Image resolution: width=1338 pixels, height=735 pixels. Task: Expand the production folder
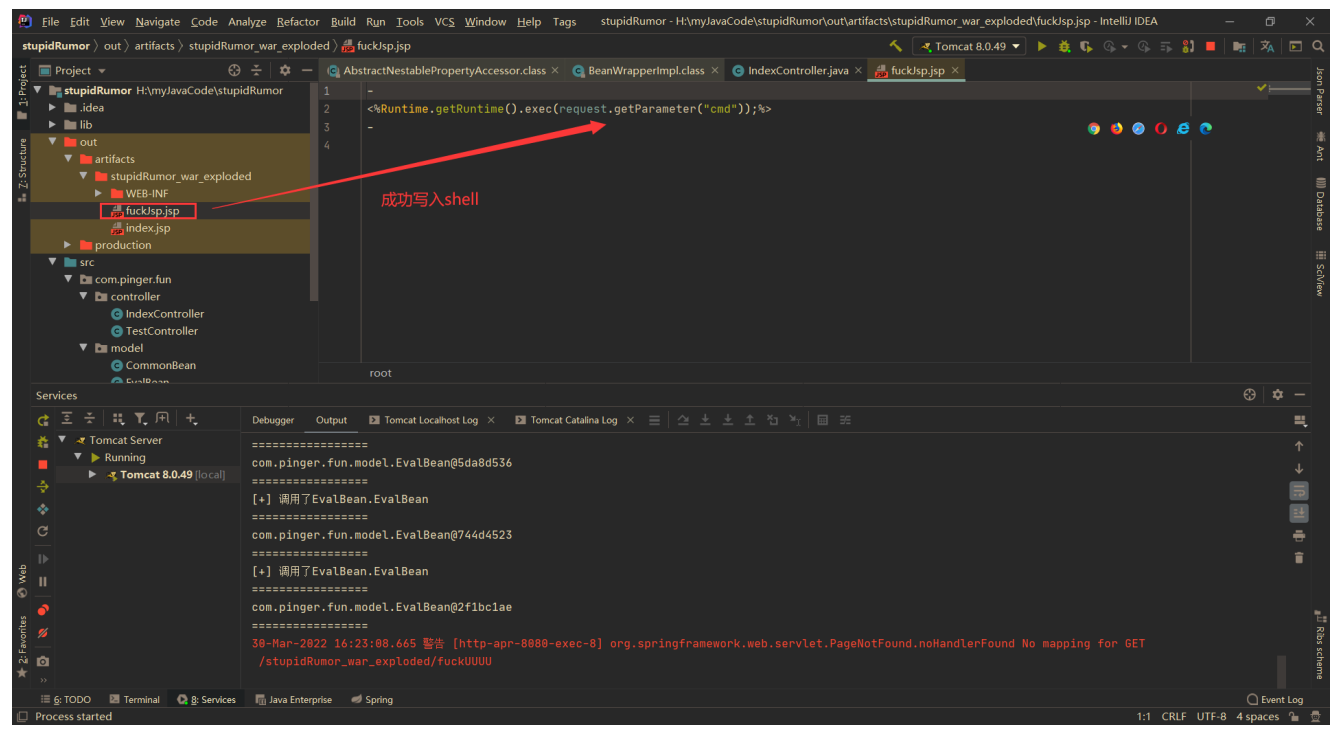pyautogui.click(x=68, y=245)
